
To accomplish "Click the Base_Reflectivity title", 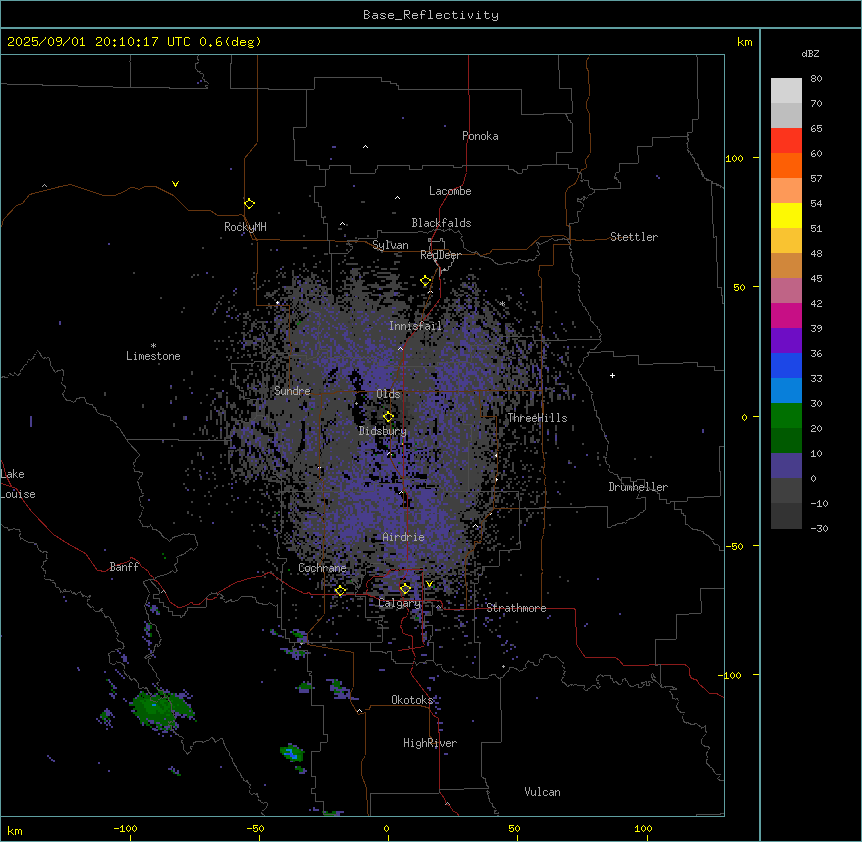I will coord(431,15).
